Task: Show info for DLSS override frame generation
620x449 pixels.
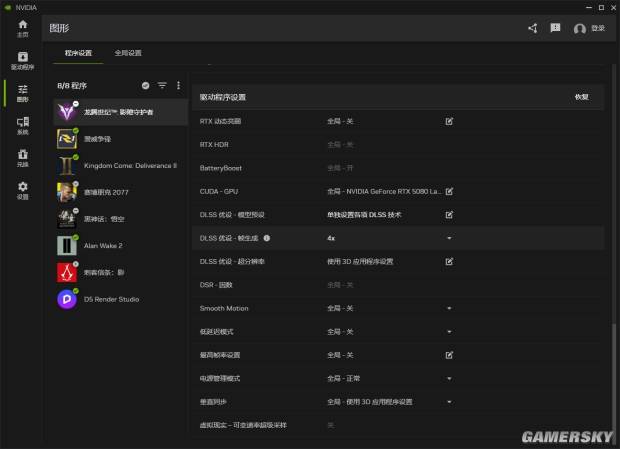Action: pos(267,238)
